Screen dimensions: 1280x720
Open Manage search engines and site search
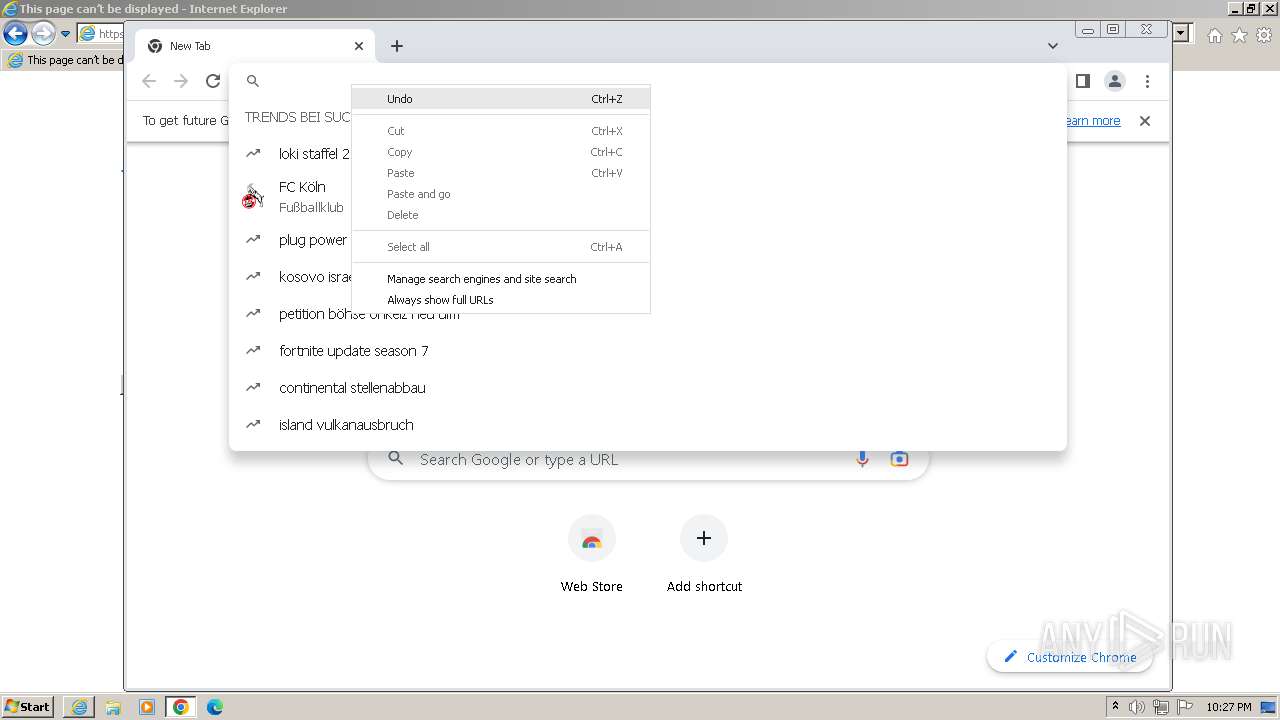pyautogui.click(x=501, y=279)
